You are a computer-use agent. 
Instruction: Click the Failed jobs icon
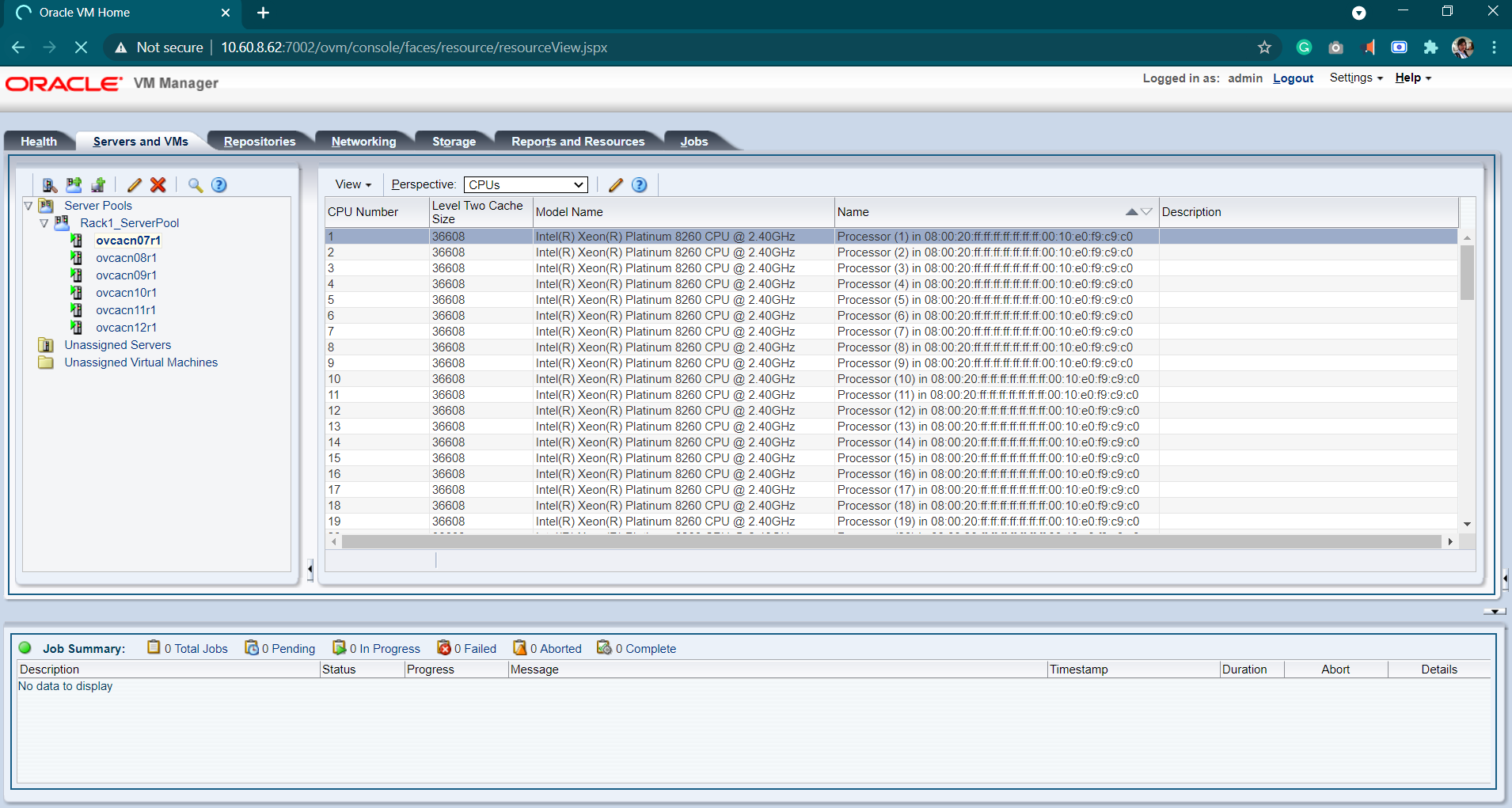coord(444,647)
